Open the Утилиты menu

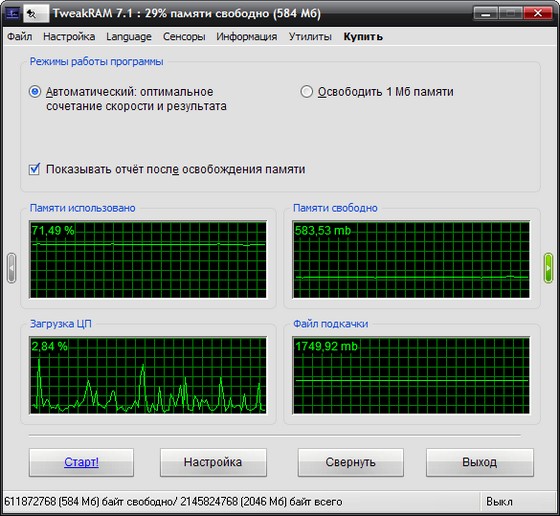[310, 36]
